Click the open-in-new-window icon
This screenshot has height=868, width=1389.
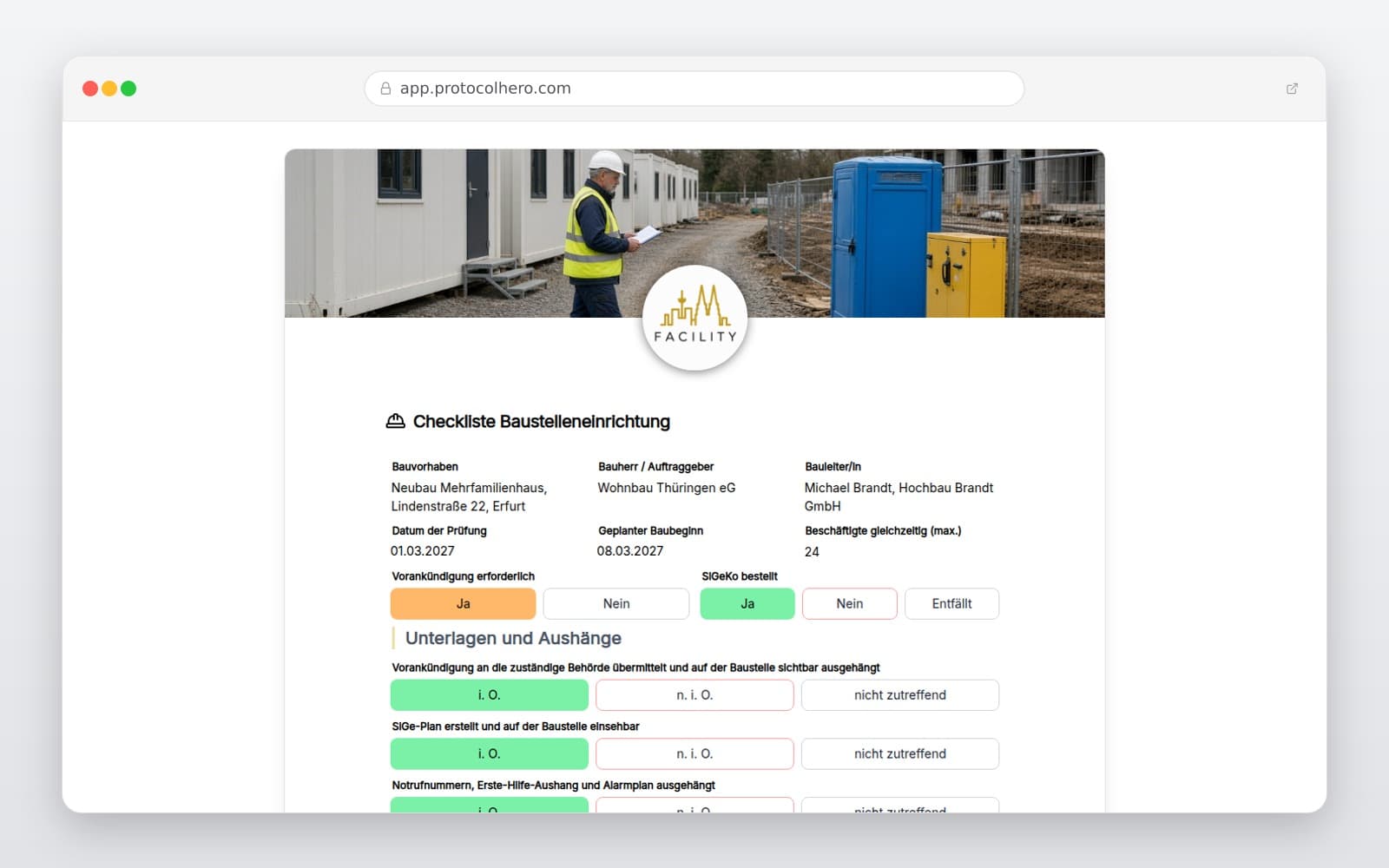coord(1292,89)
